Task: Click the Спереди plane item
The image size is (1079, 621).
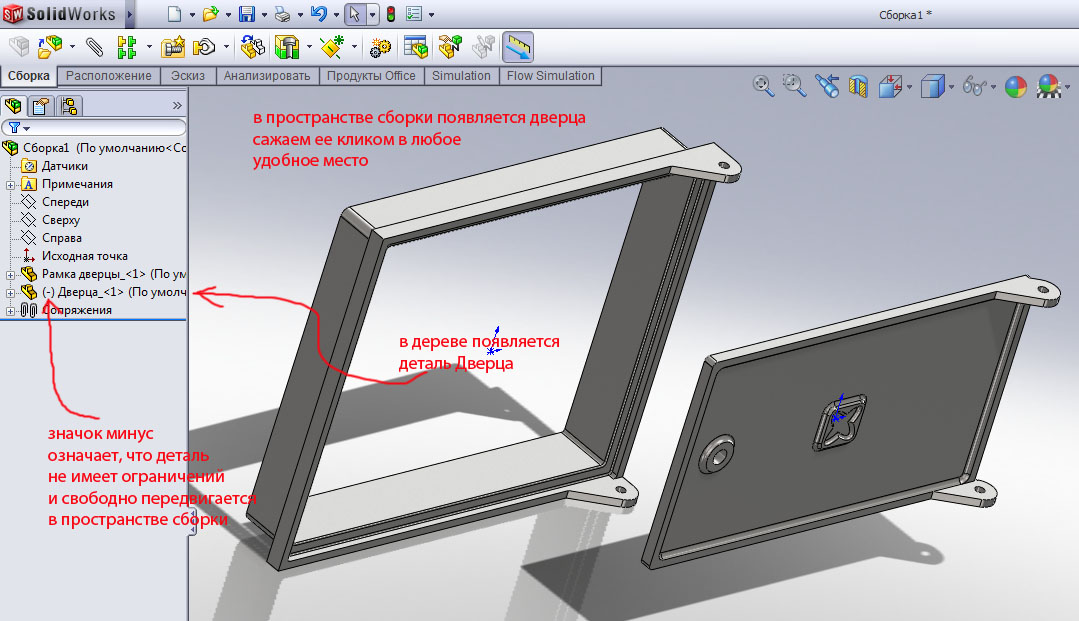Action: (66, 202)
